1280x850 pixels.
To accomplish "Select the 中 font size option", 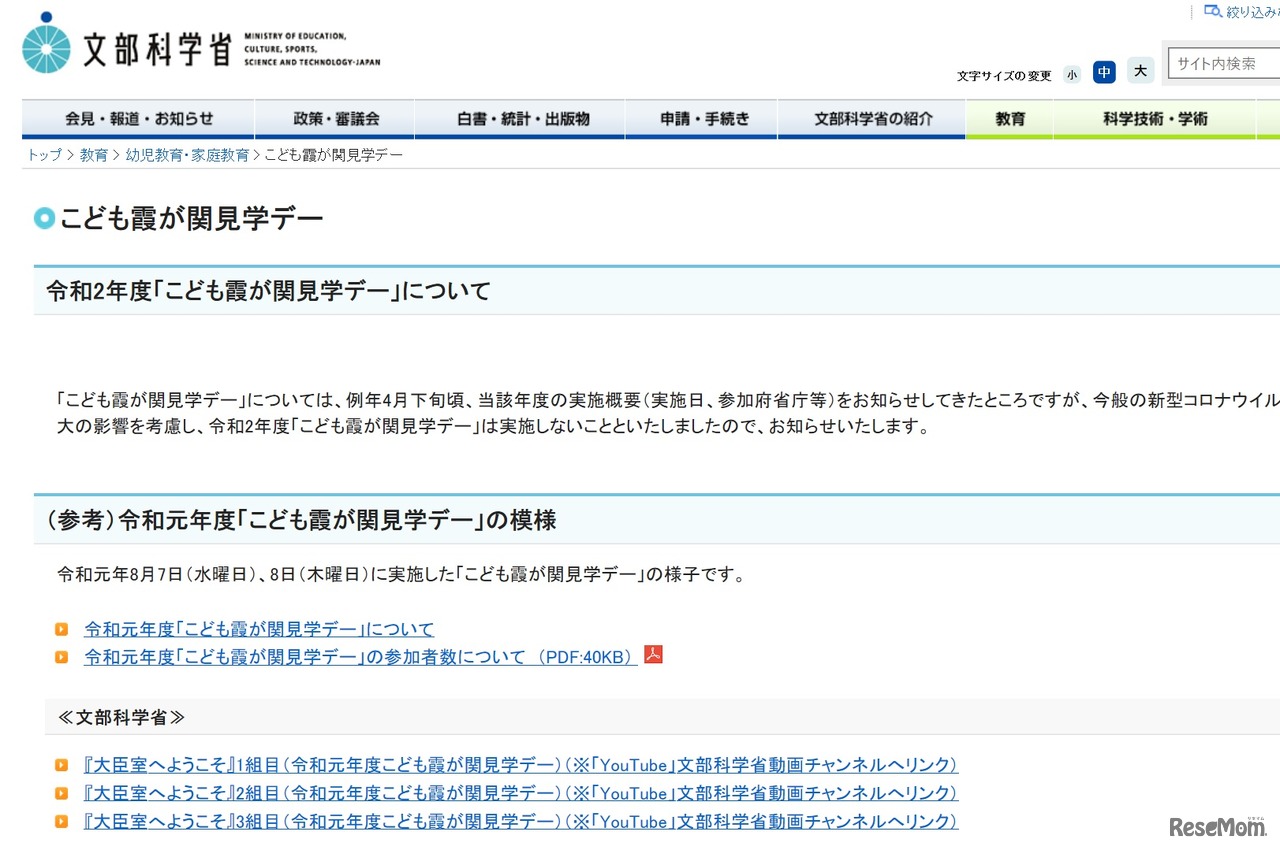I will pyautogui.click(x=1104, y=72).
